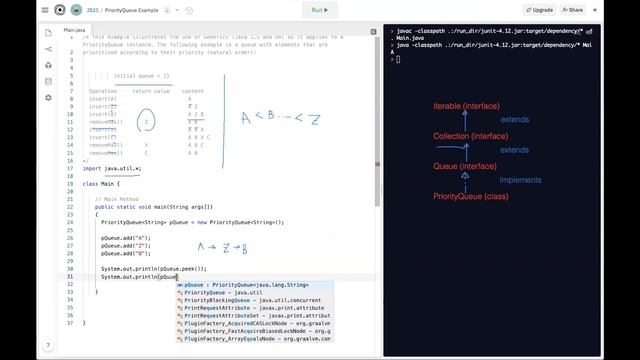Click the pQueue.add("Z"); line
This screenshot has height=360, width=640.
[x=126, y=246]
